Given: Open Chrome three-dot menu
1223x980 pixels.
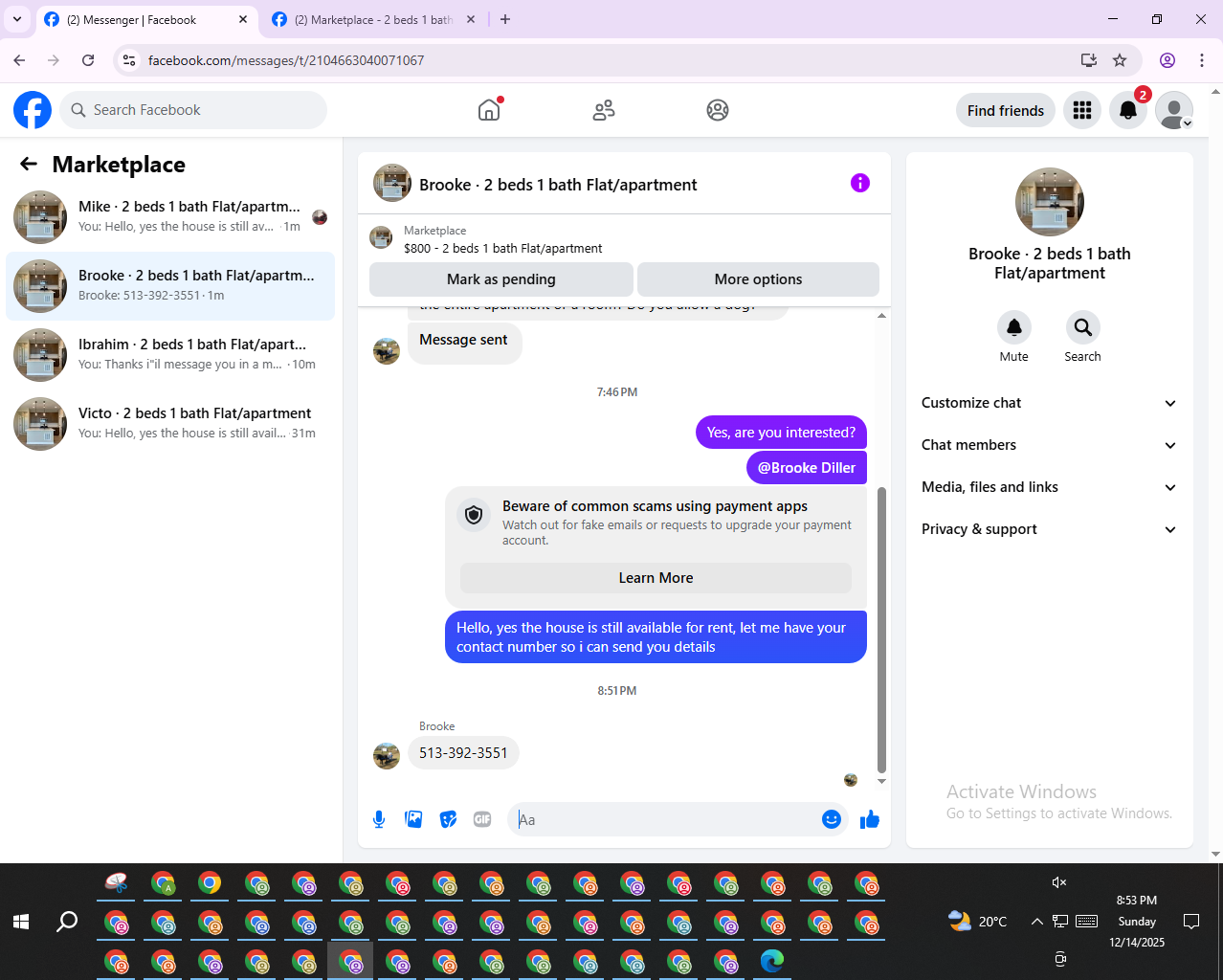Looking at the screenshot, I should click(1202, 60).
